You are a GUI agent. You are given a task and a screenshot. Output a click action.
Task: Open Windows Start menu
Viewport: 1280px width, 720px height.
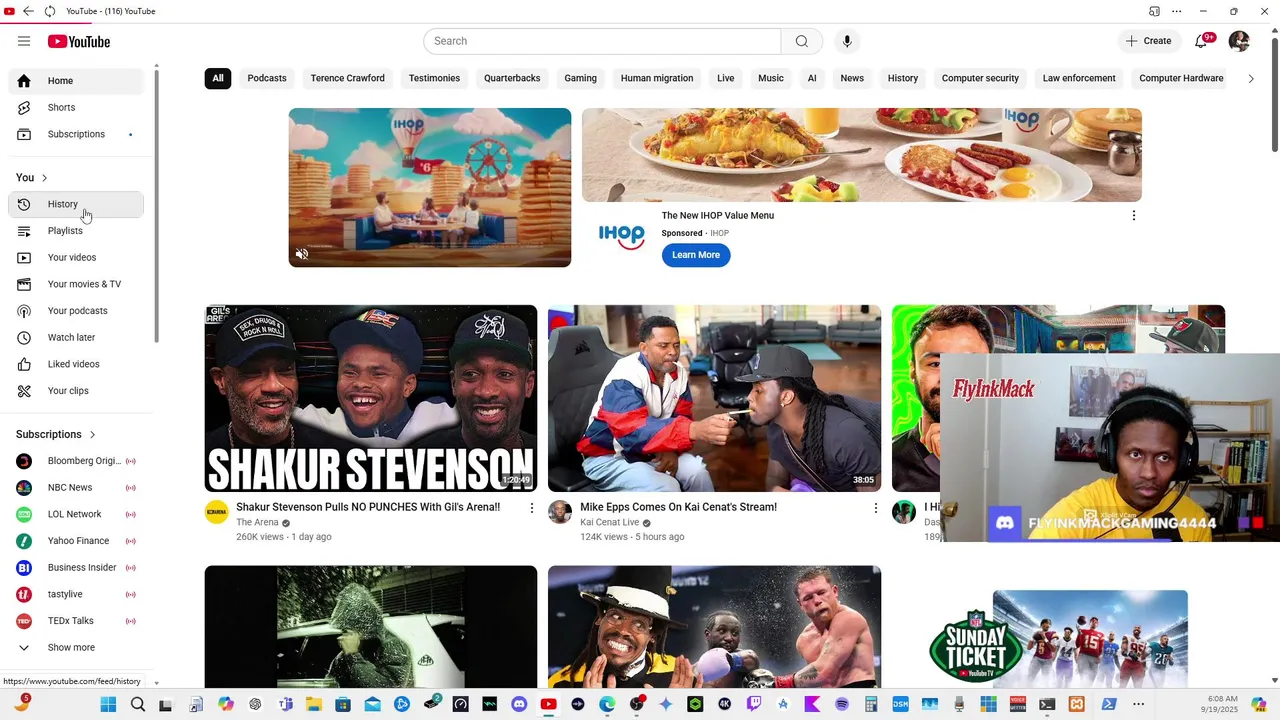108,704
